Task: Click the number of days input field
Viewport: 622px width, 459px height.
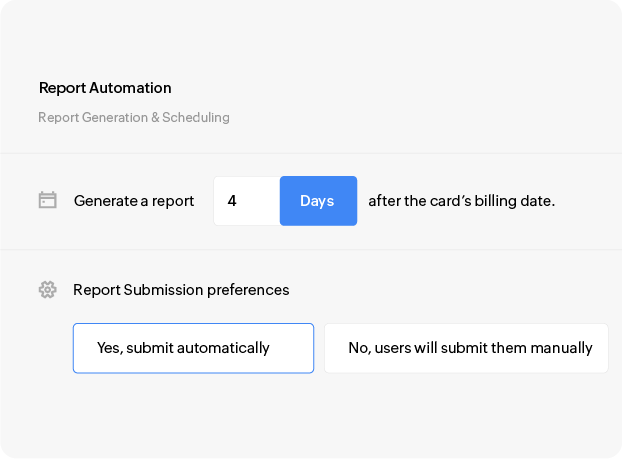Action: [246, 201]
